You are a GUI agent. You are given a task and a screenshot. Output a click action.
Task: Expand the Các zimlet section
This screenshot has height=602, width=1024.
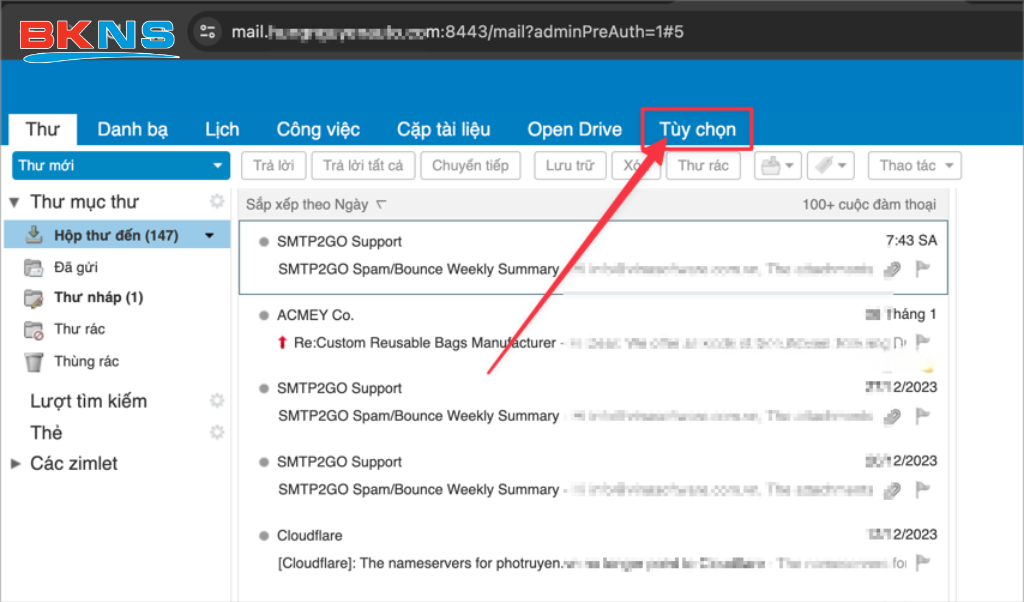coord(15,463)
